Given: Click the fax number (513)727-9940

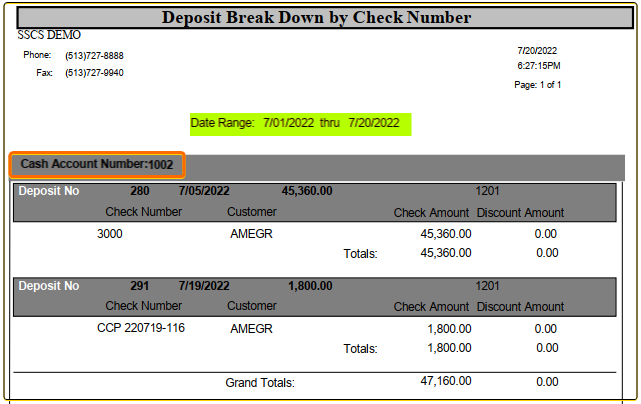Looking at the screenshot, I should click(94, 73).
